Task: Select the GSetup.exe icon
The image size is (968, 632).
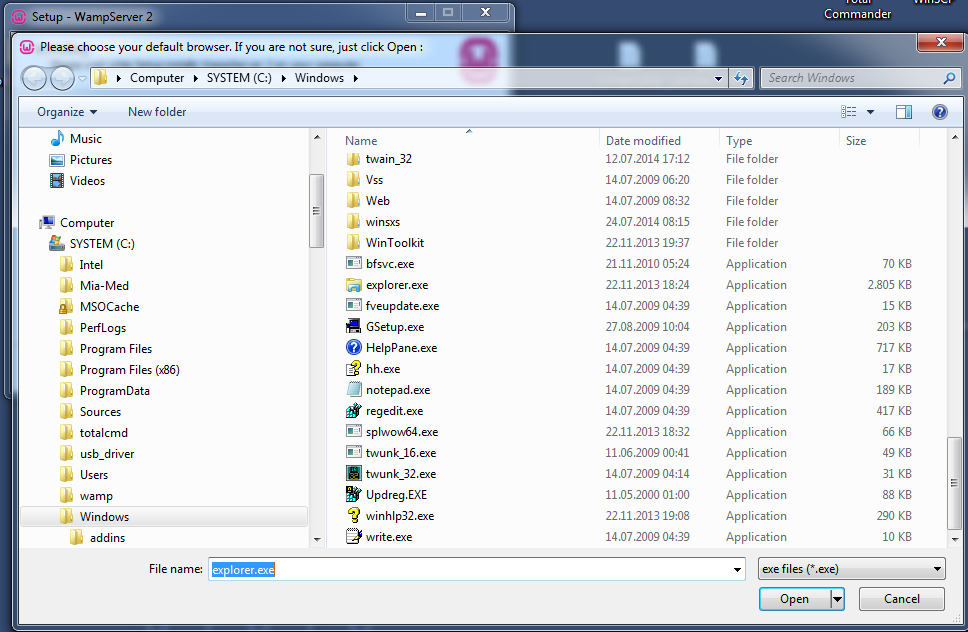Action: pos(353,327)
